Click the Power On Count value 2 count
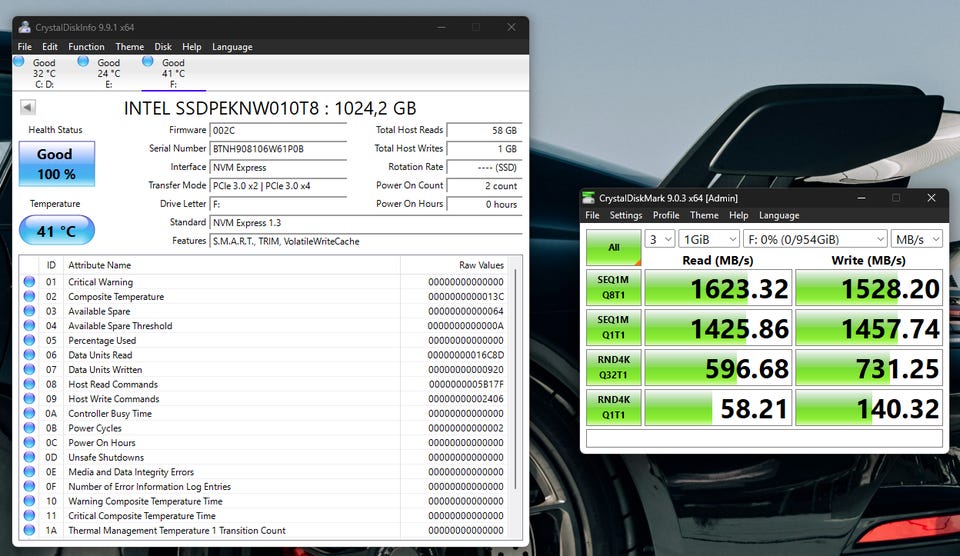Image resolution: width=960 pixels, height=556 pixels. tap(484, 186)
